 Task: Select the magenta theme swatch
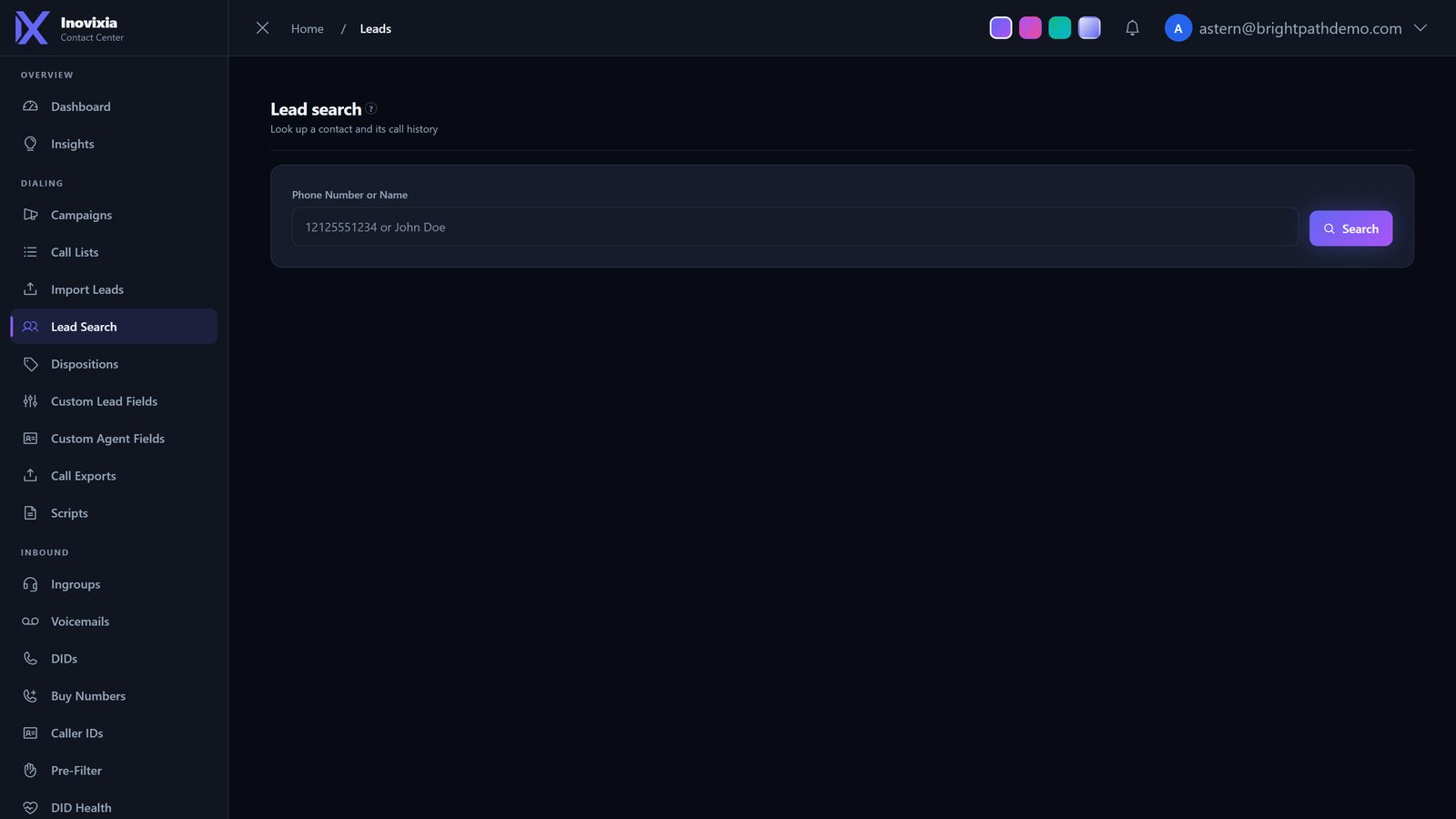coord(1030,28)
